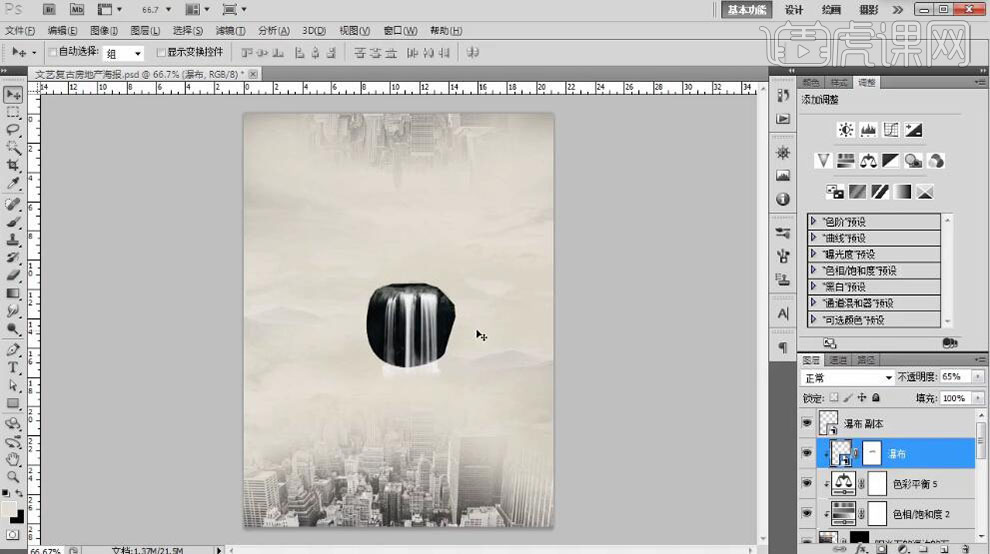Expand the '色阶'预设 list

click(813, 221)
